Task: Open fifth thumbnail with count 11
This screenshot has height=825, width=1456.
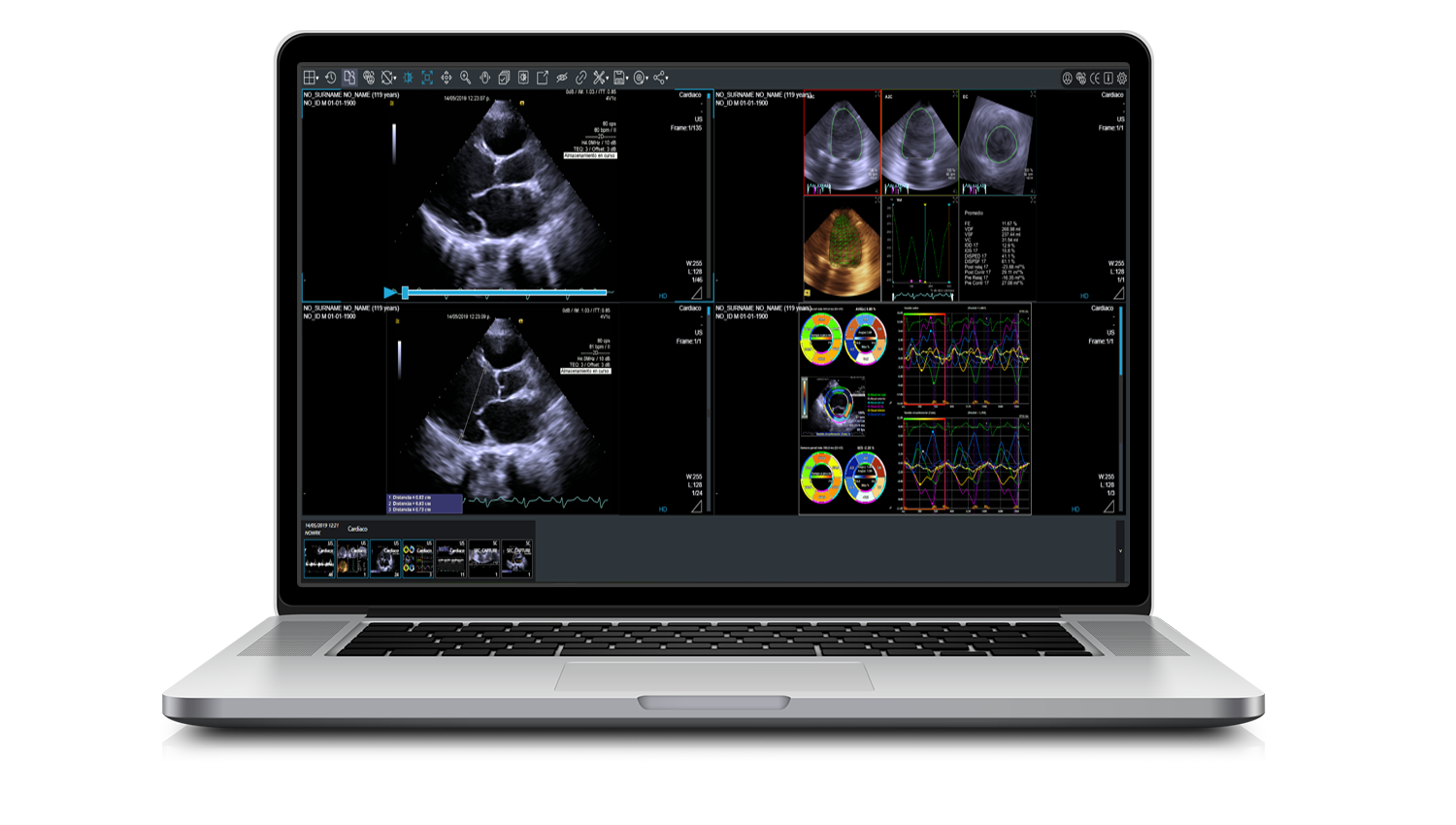Action: 451,559
